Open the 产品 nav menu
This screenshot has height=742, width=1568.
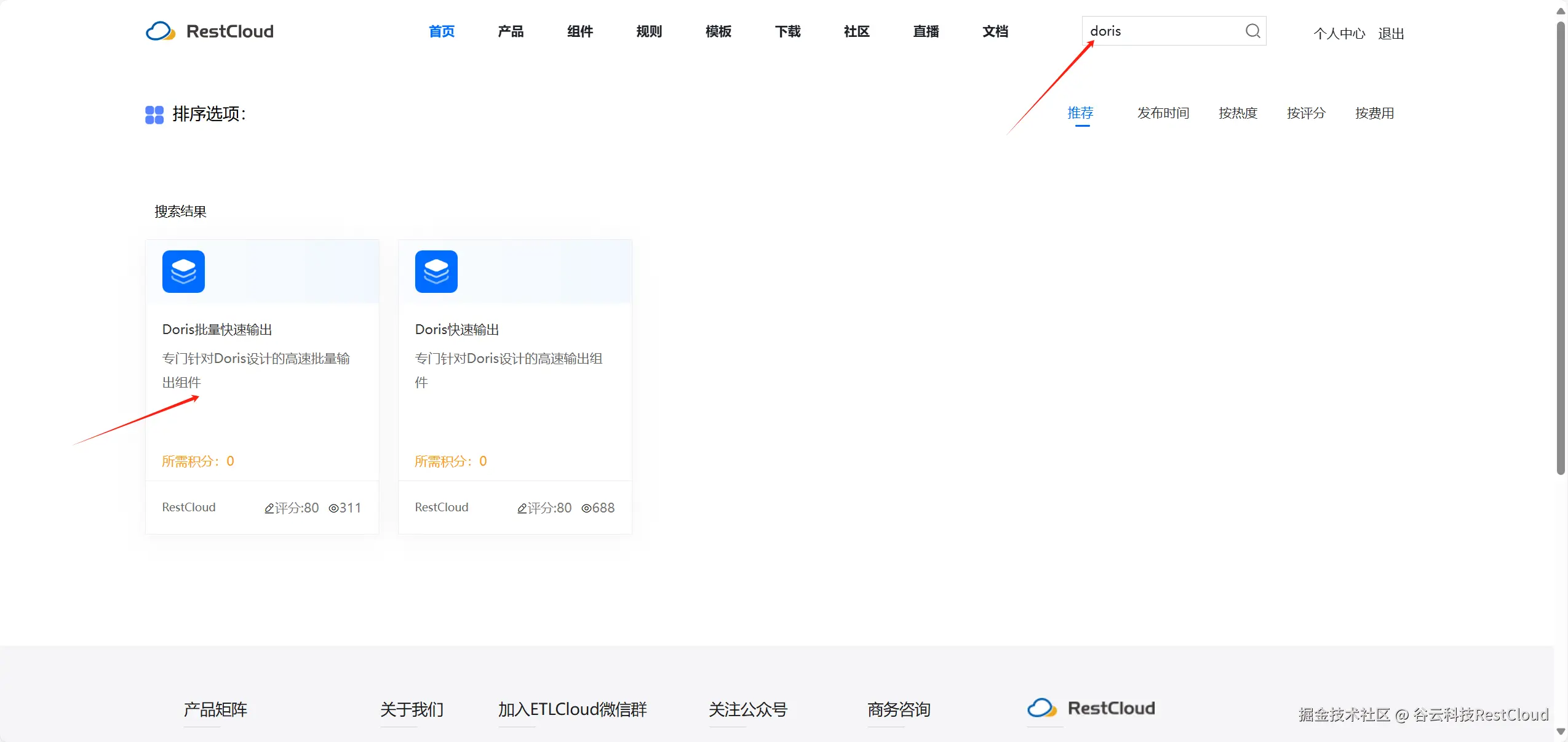click(511, 31)
